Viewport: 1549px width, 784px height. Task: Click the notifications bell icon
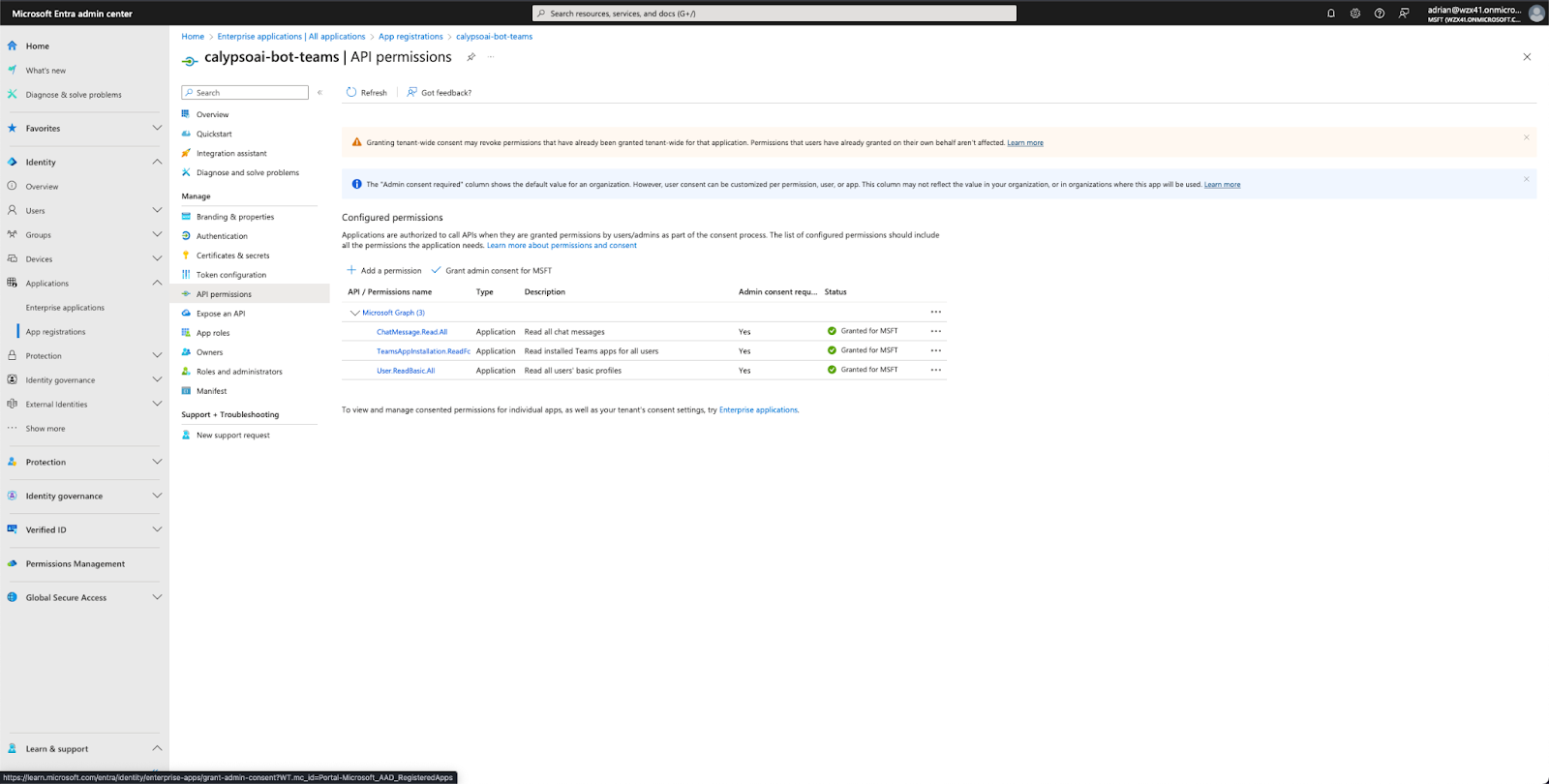point(1330,14)
